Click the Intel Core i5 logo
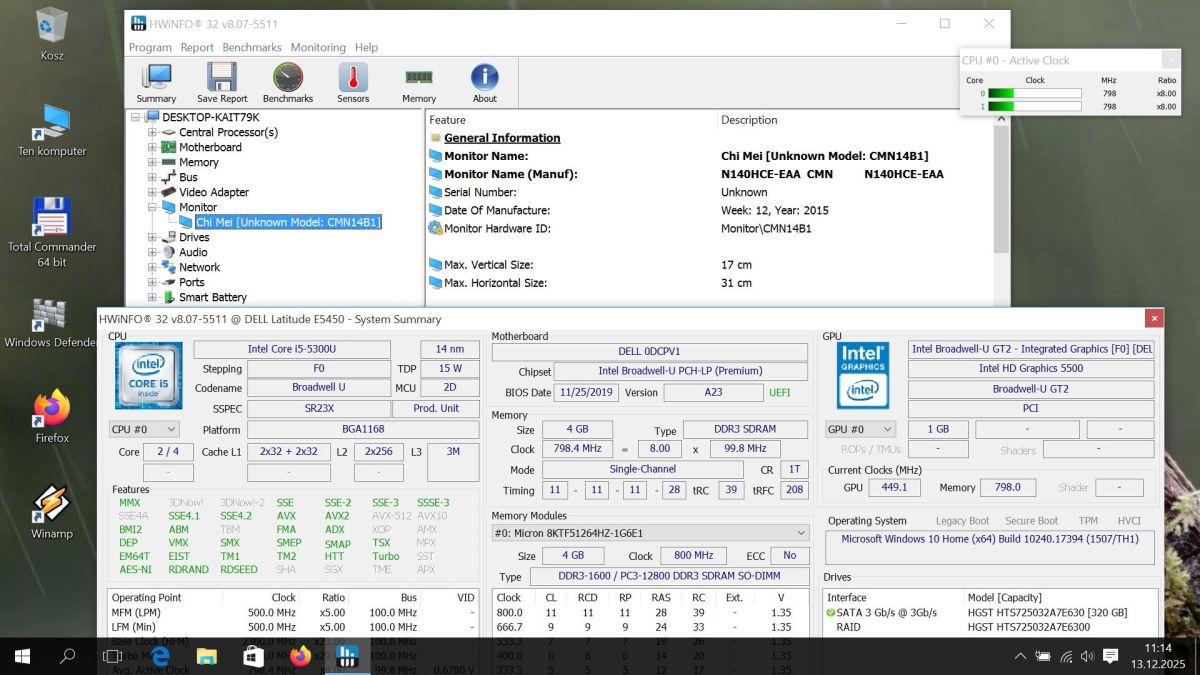This screenshot has height=675, width=1200. [x=148, y=375]
